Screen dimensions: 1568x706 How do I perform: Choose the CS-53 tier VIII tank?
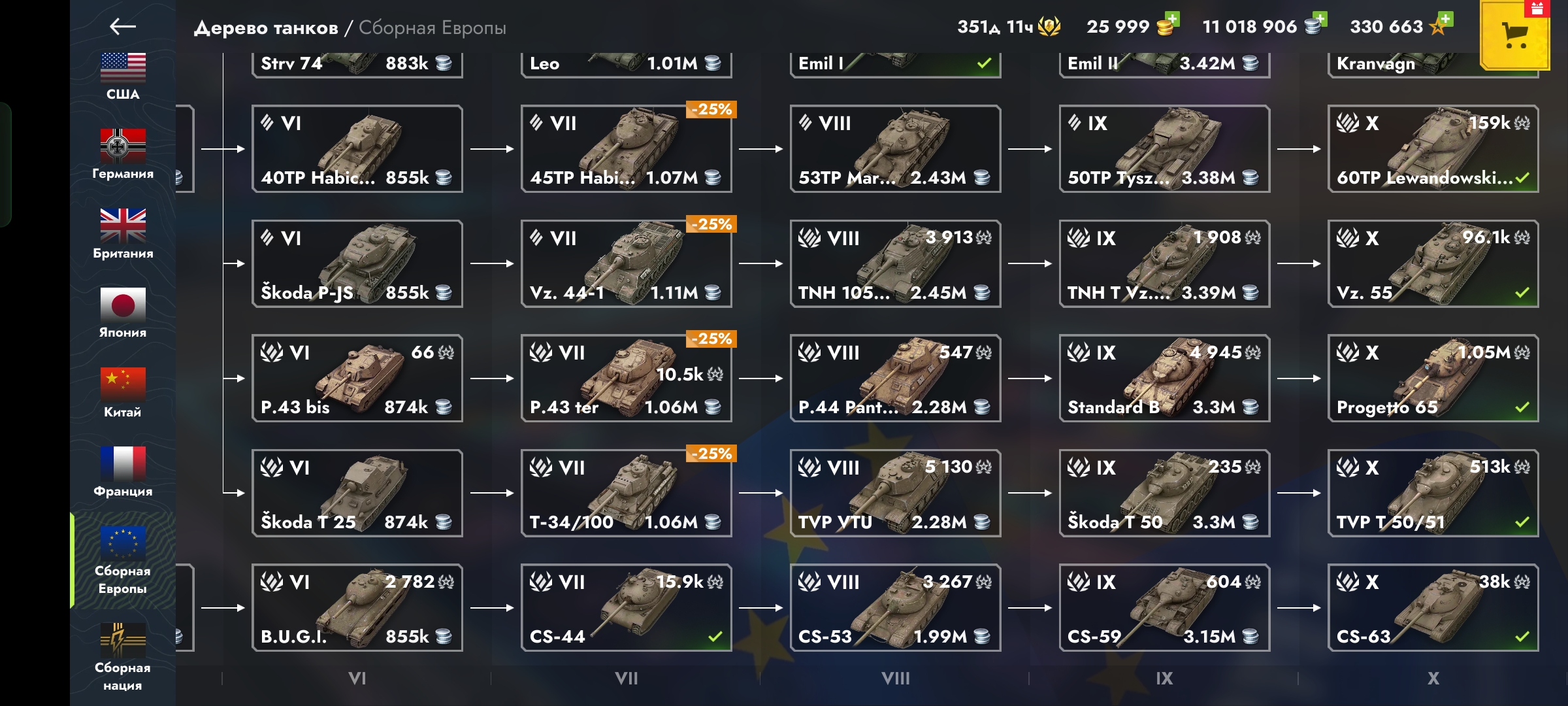[895, 608]
